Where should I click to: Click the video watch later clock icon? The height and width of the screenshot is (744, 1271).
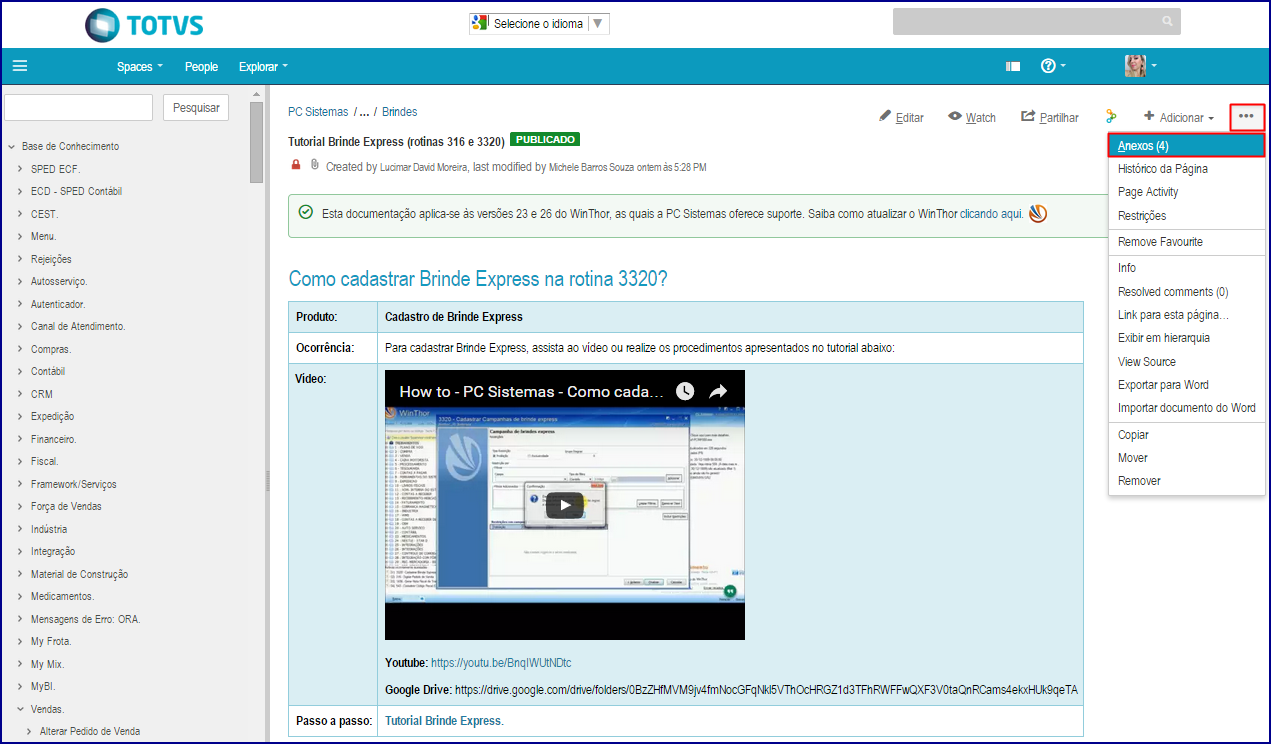[x=685, y=391]
